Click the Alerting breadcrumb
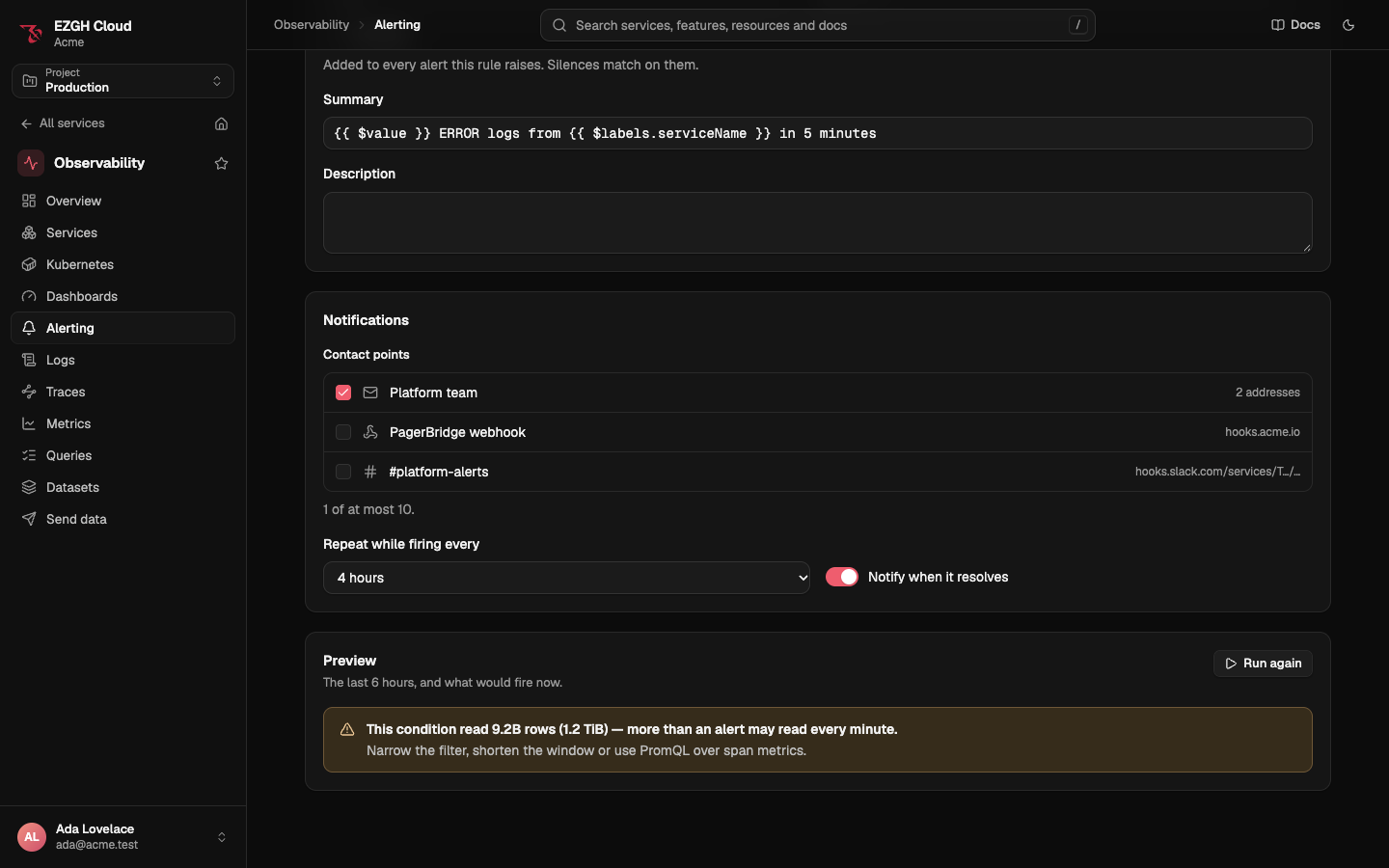1389x868 pixels. (x=397, y=25)
